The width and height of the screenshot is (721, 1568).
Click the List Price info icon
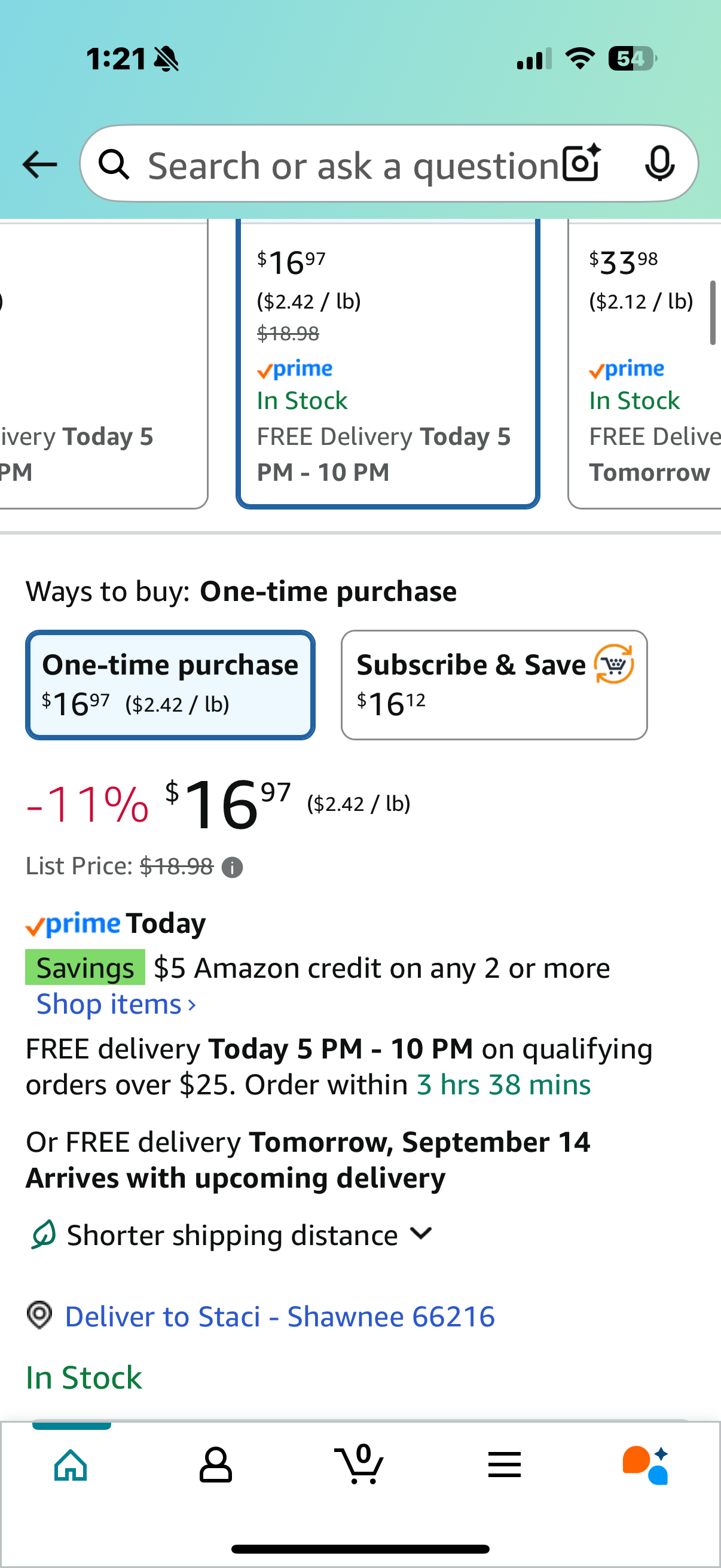(x=233, y=867)
